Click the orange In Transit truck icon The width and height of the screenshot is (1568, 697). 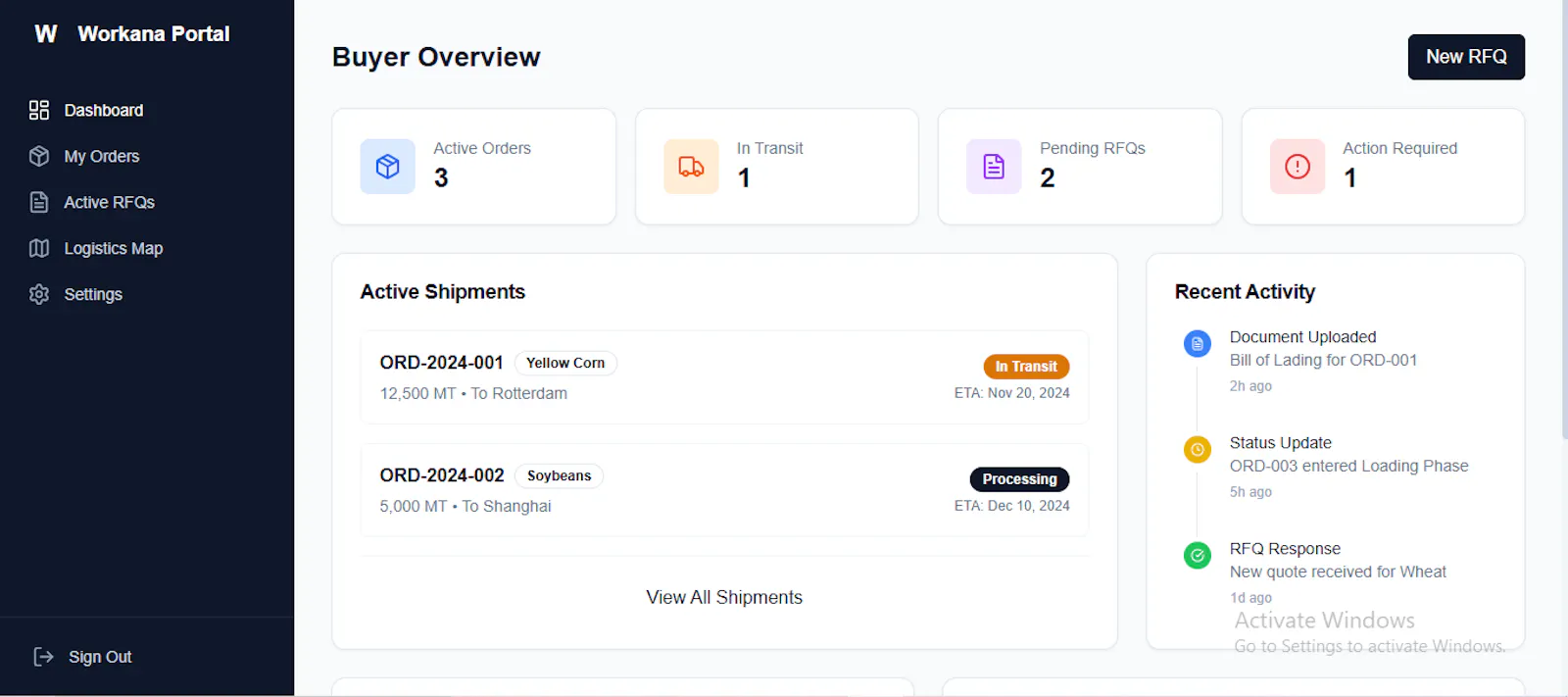[691, 167]
